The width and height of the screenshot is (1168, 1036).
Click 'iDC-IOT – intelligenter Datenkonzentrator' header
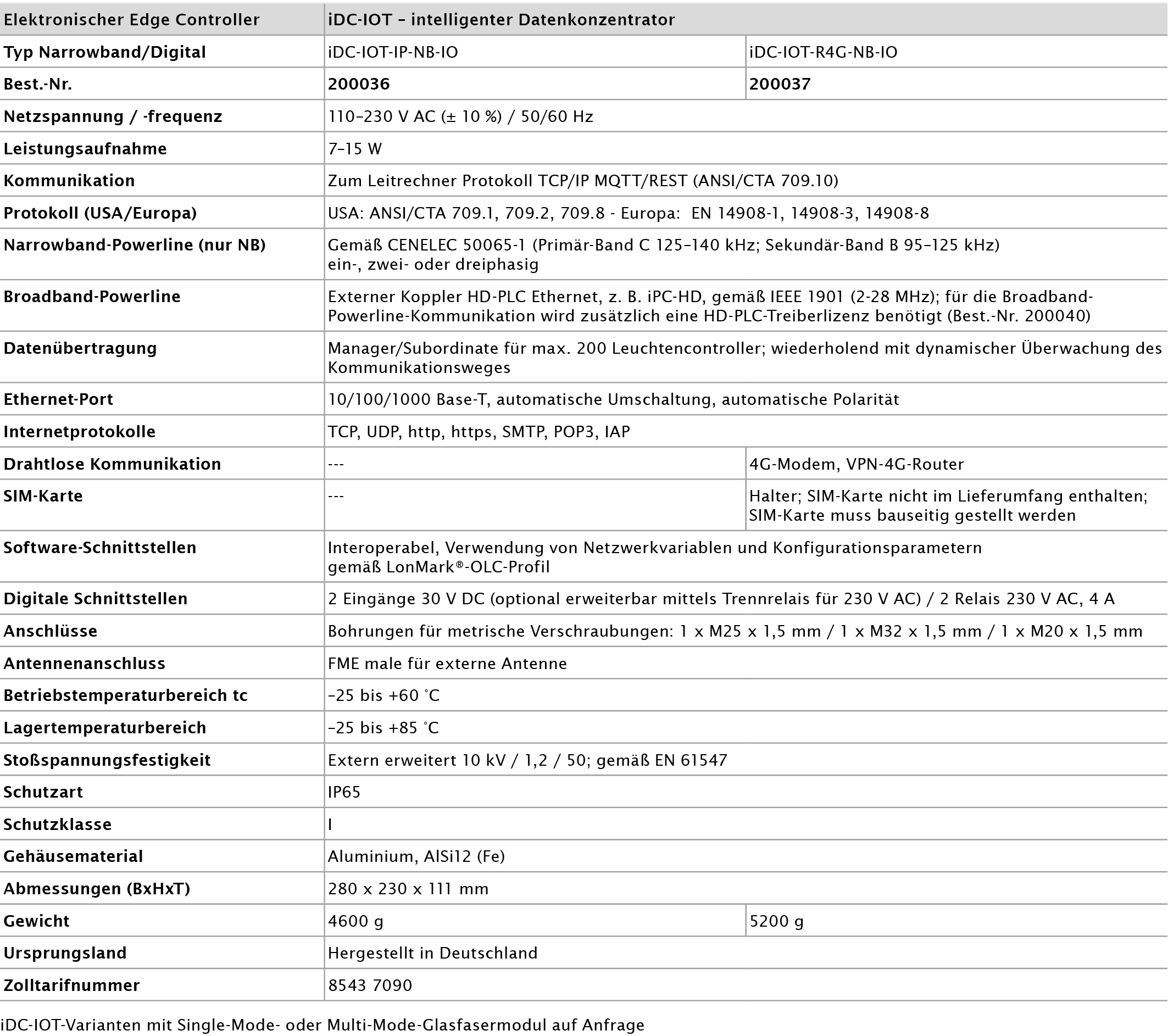click(501, 20)
